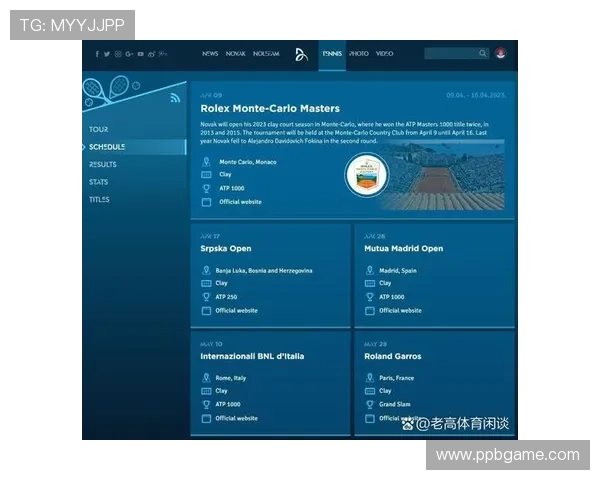Select STATS in the sidebar
The height and width of the screenshot is (480, 600).
pyautogui.click(x=98, y=182)
